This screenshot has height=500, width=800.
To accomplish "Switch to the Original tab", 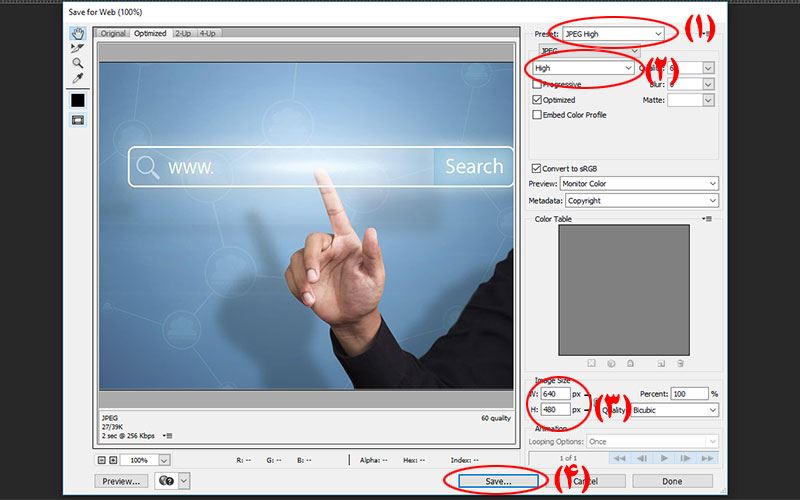I will [x=113, y=33].
